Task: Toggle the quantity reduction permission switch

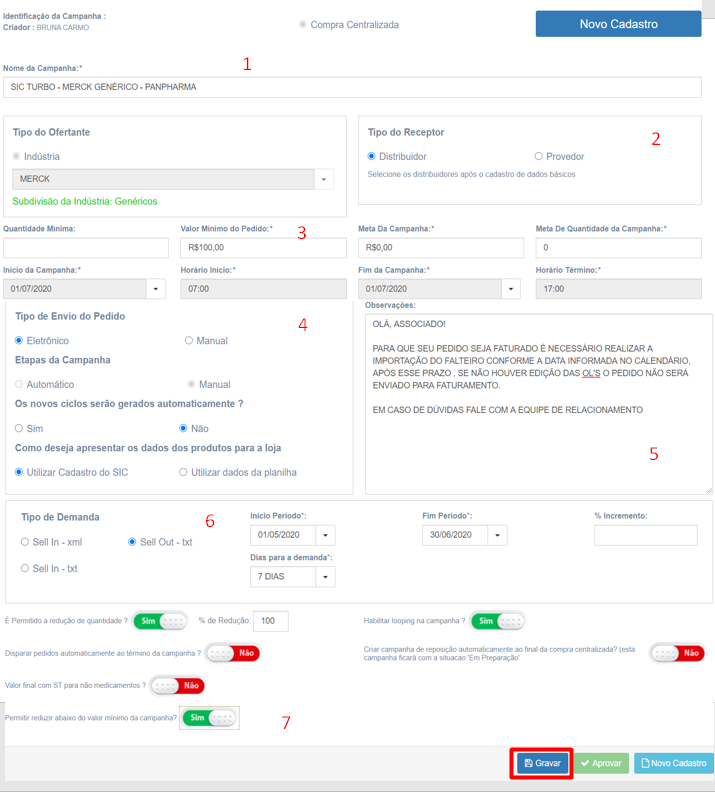Action: [160, 621]
